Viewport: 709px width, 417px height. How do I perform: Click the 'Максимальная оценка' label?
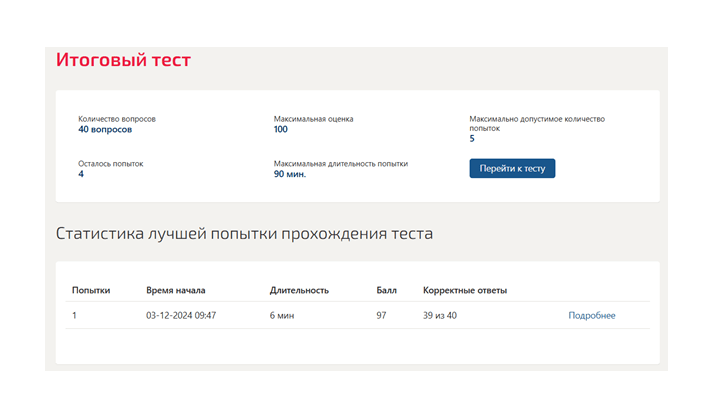[313, 119]
